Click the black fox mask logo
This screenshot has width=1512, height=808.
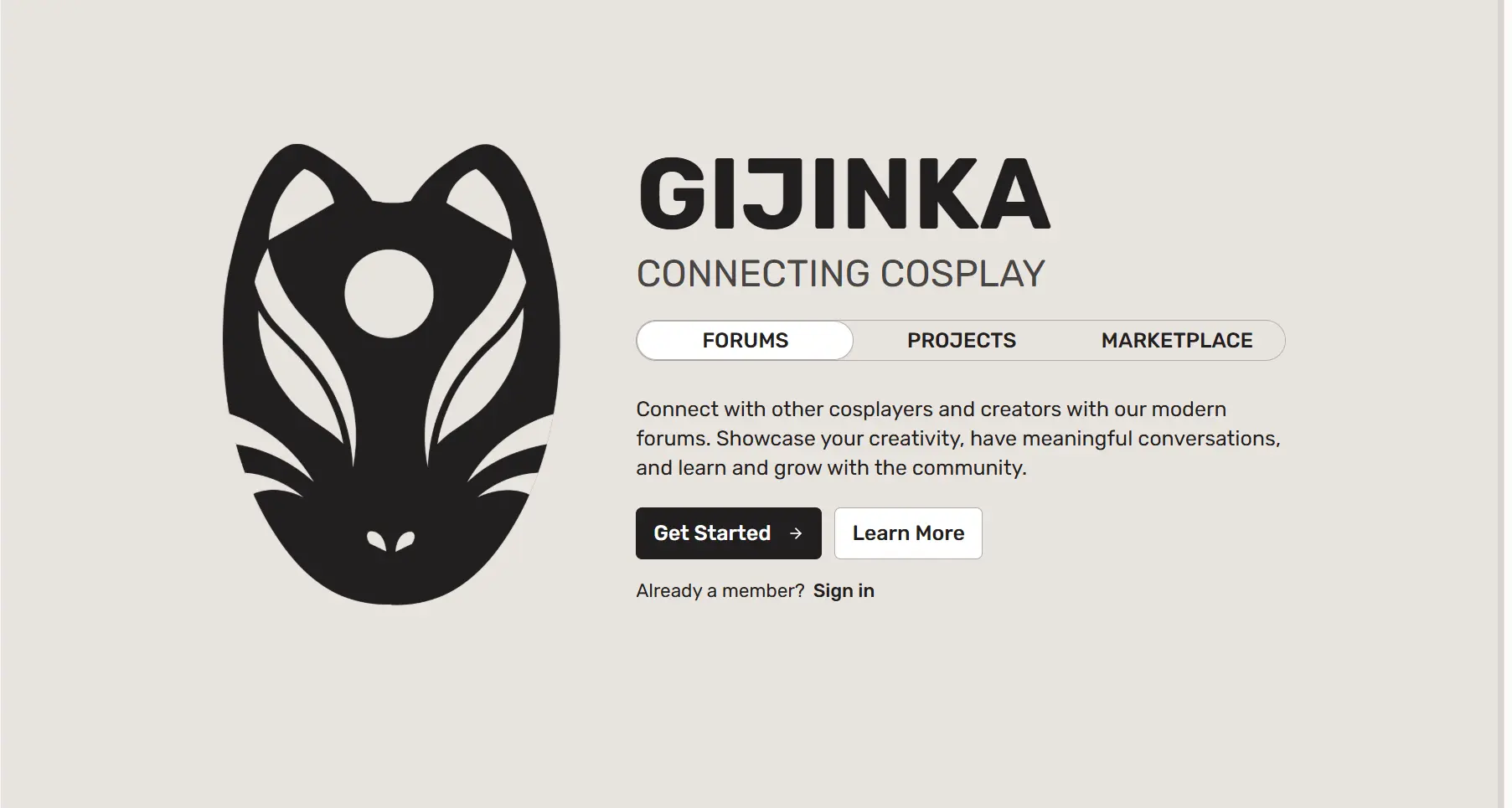click(x=391, y=374)
